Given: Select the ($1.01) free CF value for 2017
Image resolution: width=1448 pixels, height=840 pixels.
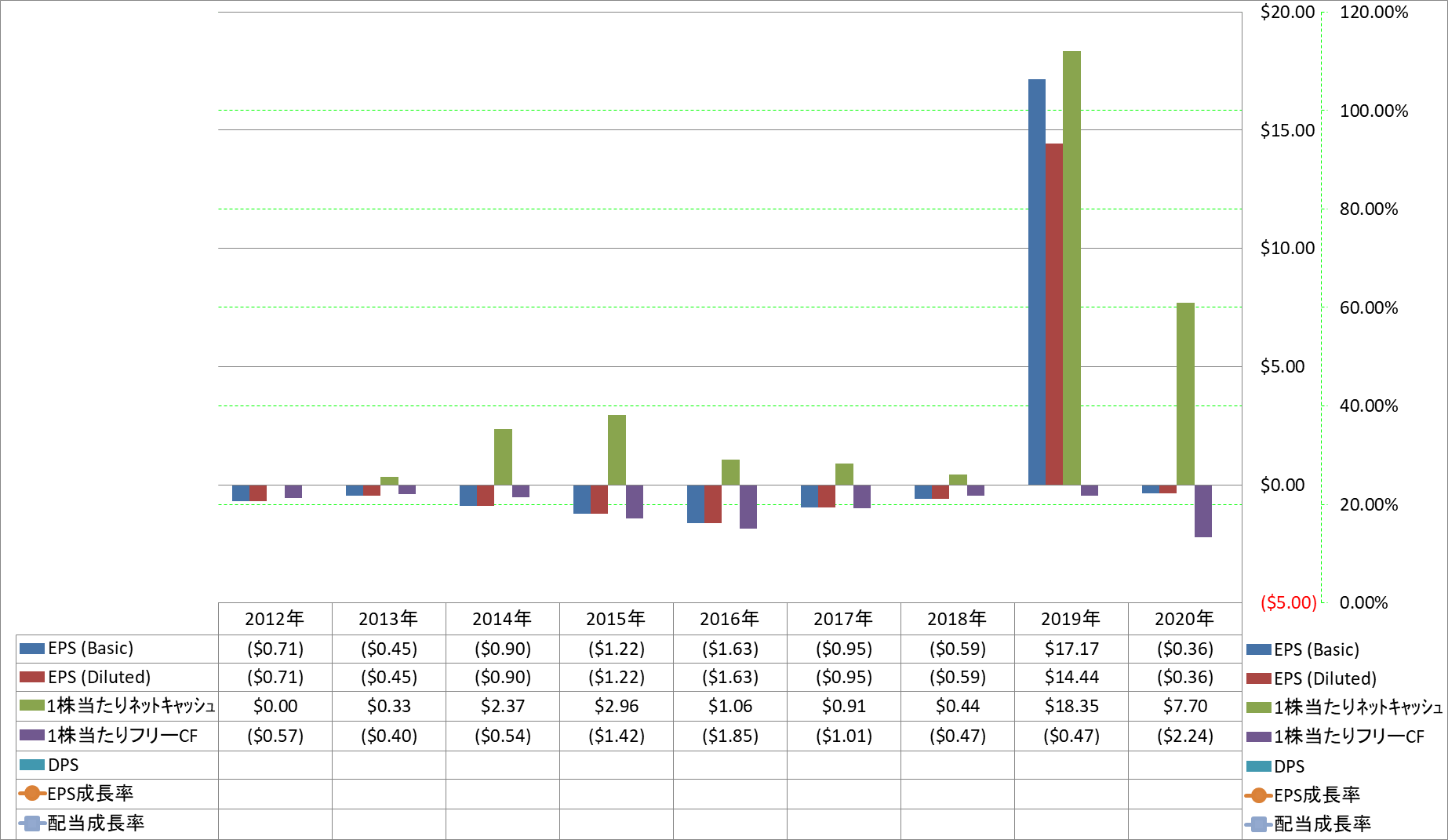Looking at the screenshot, I should 844,736.
